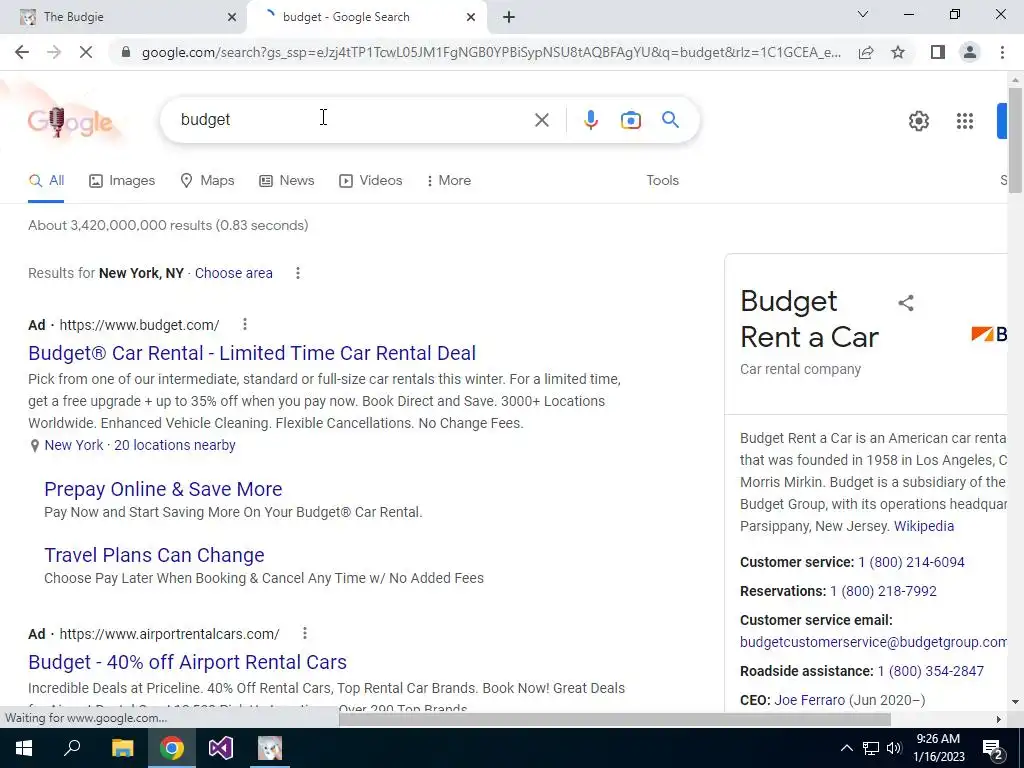
Task: Open taskbar clock showing 9:26 AM
Action: 938,748
